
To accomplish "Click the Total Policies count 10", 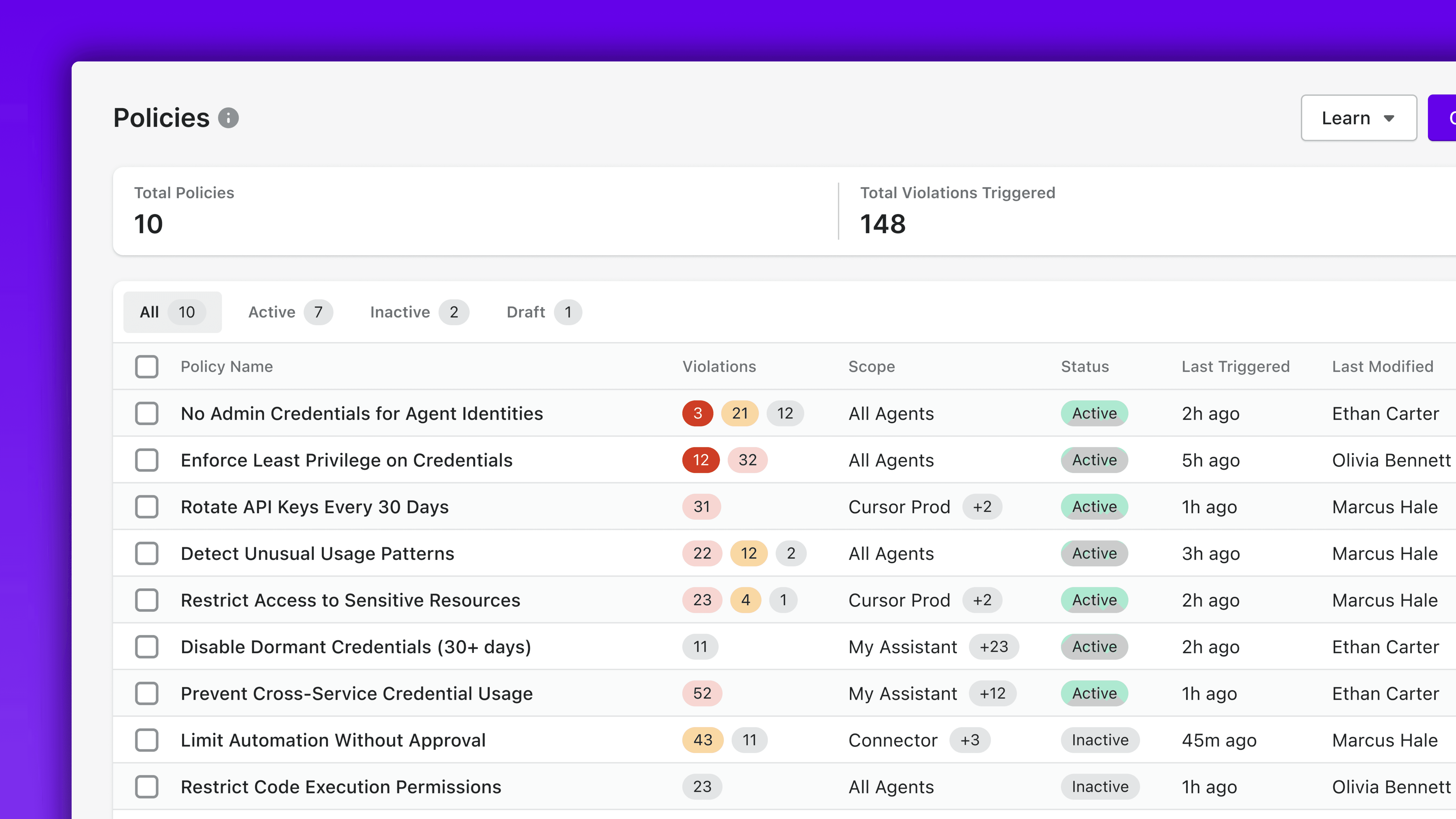I will click(x=149, y=224).
